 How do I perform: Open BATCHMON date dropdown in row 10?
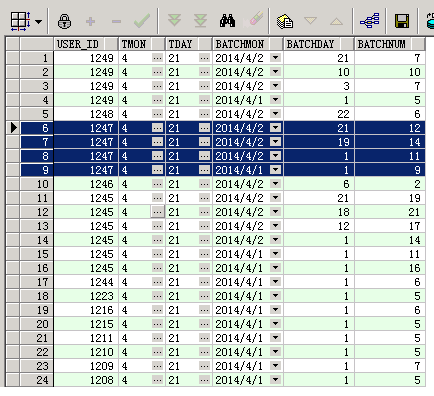tap(275, 184)
